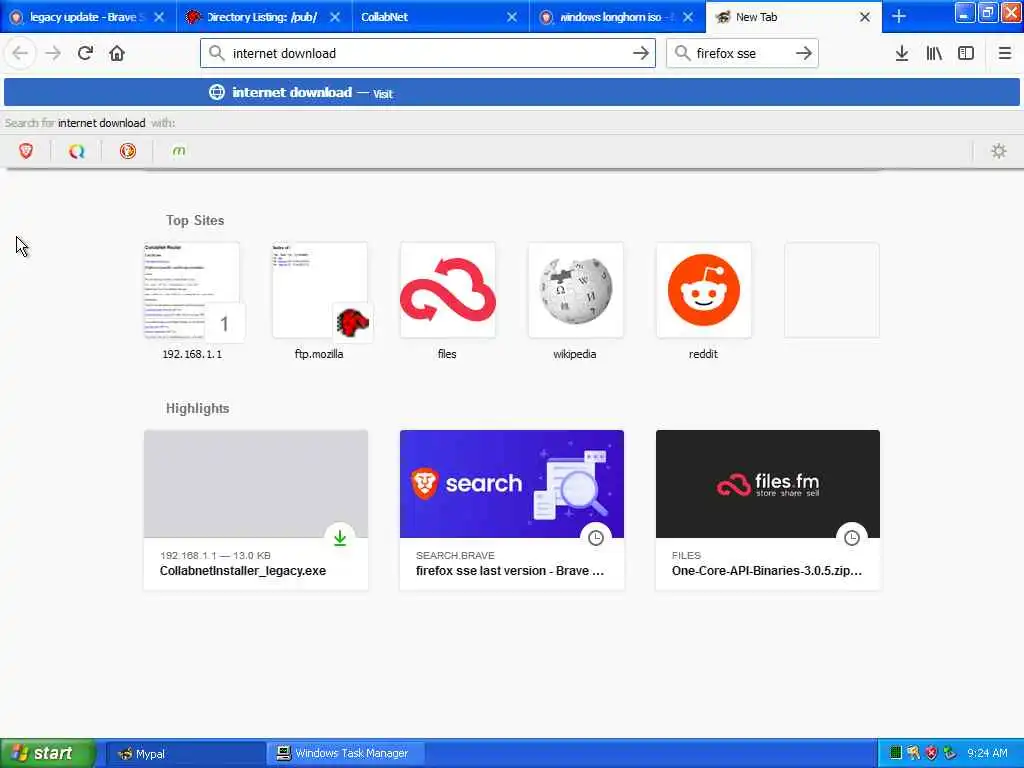Switch to Mypal in the taskbar
The width and height of the screenshot is (1024, 768).
click(184, 754)
